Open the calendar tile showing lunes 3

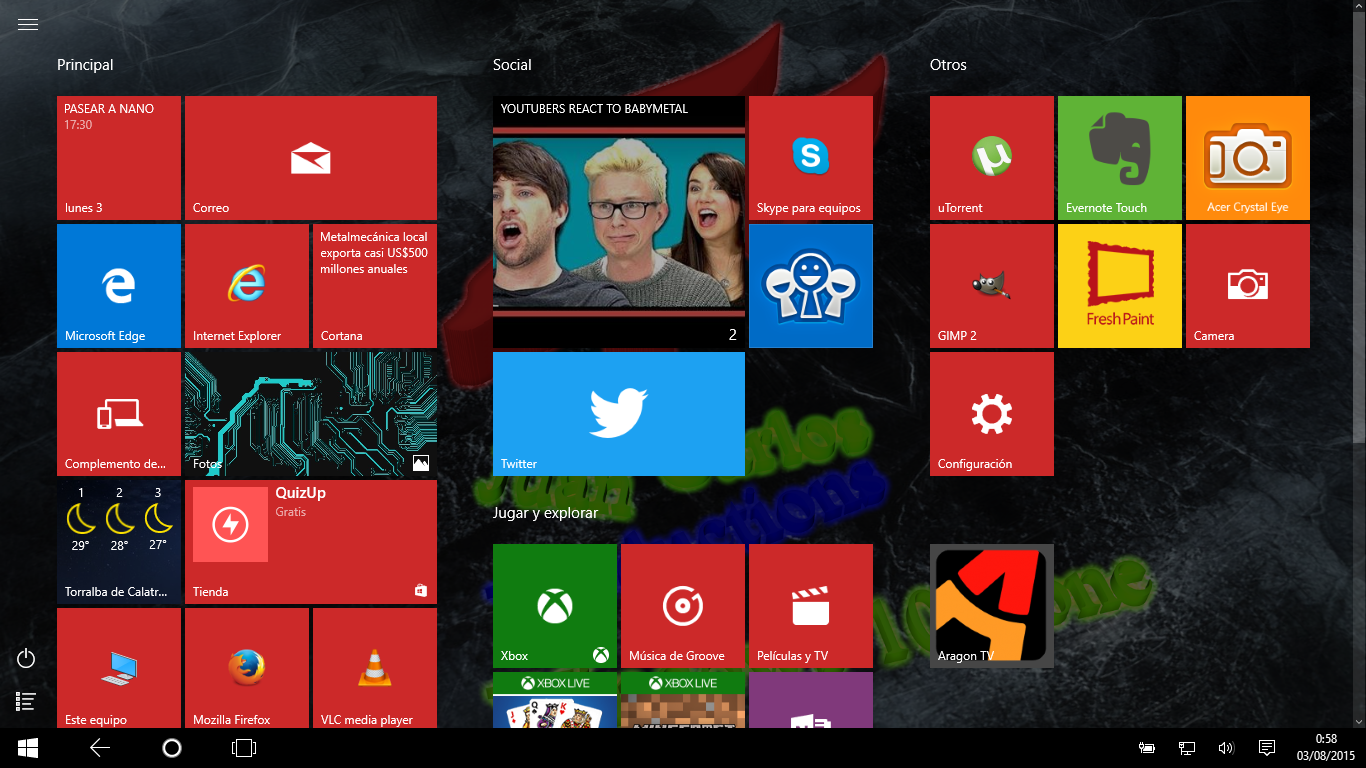(119, 158)
